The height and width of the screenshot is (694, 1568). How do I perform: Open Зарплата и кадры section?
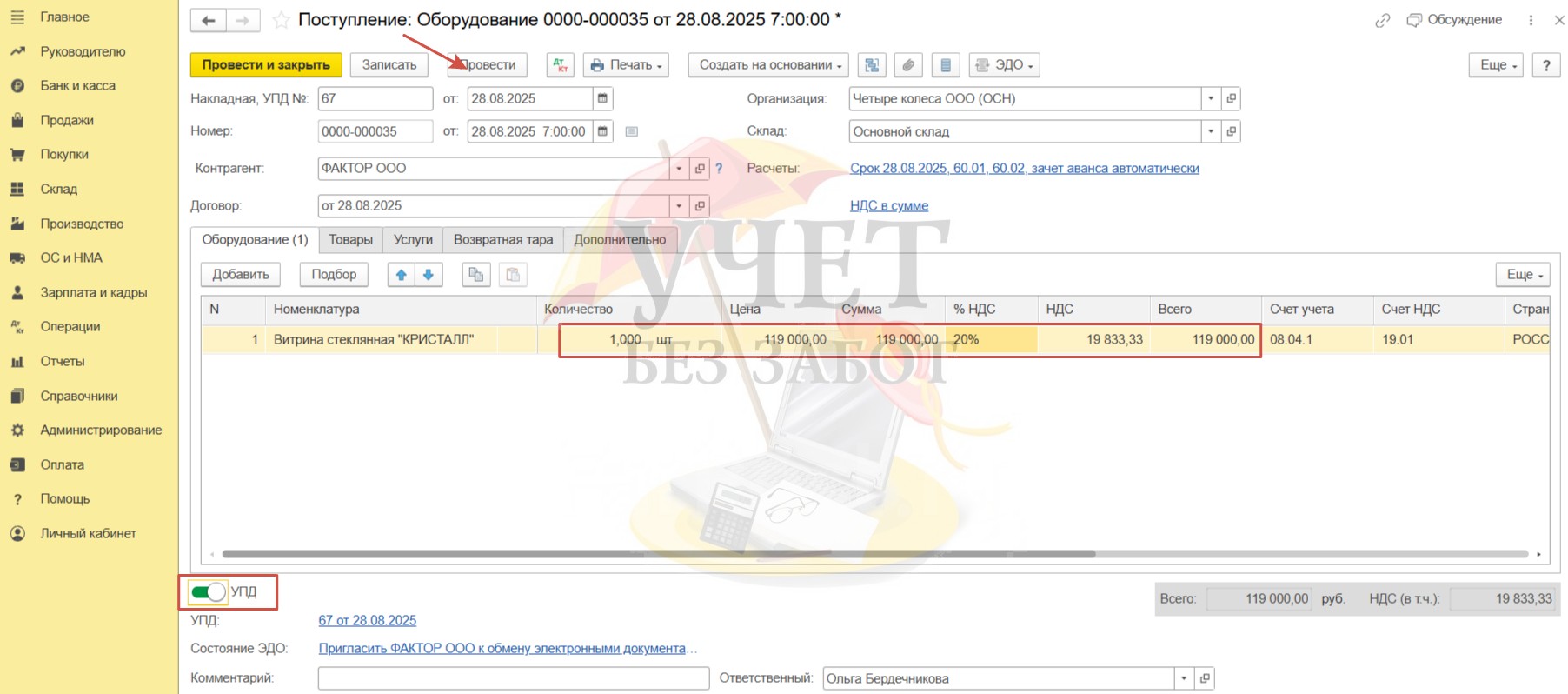(94, 292)
